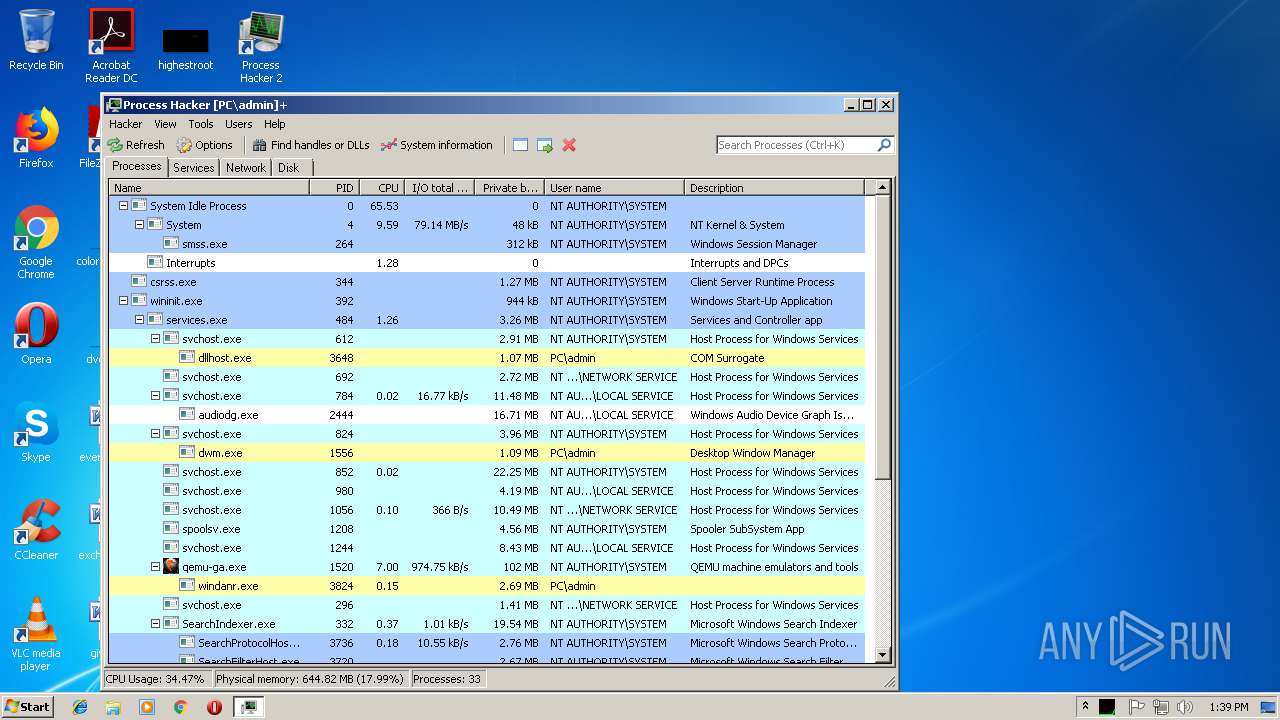The image size is (1280, 720).
Task: Collapse the System process node
Action: [x=139, y=225]
